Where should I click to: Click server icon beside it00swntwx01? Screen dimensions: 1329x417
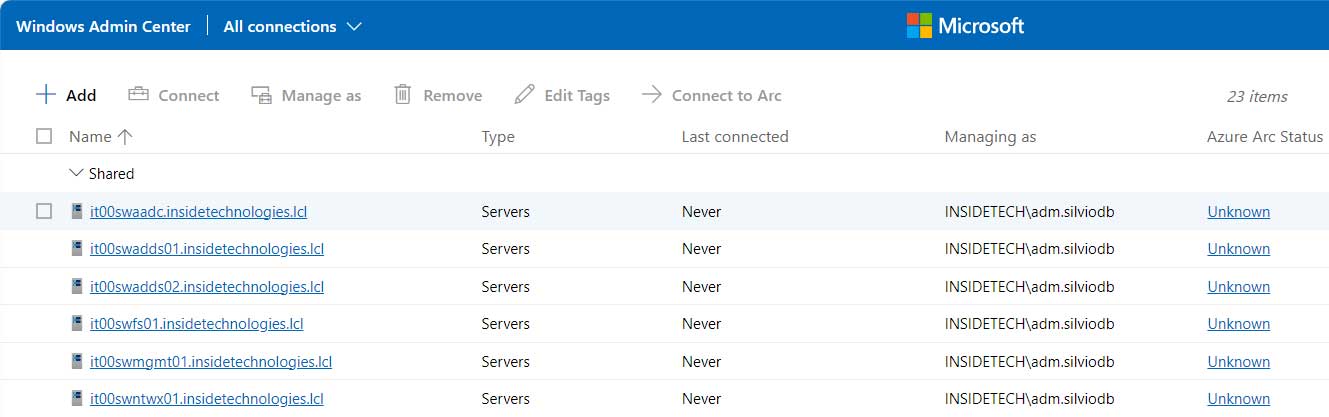pyautogui.click(x=77, y=398)
